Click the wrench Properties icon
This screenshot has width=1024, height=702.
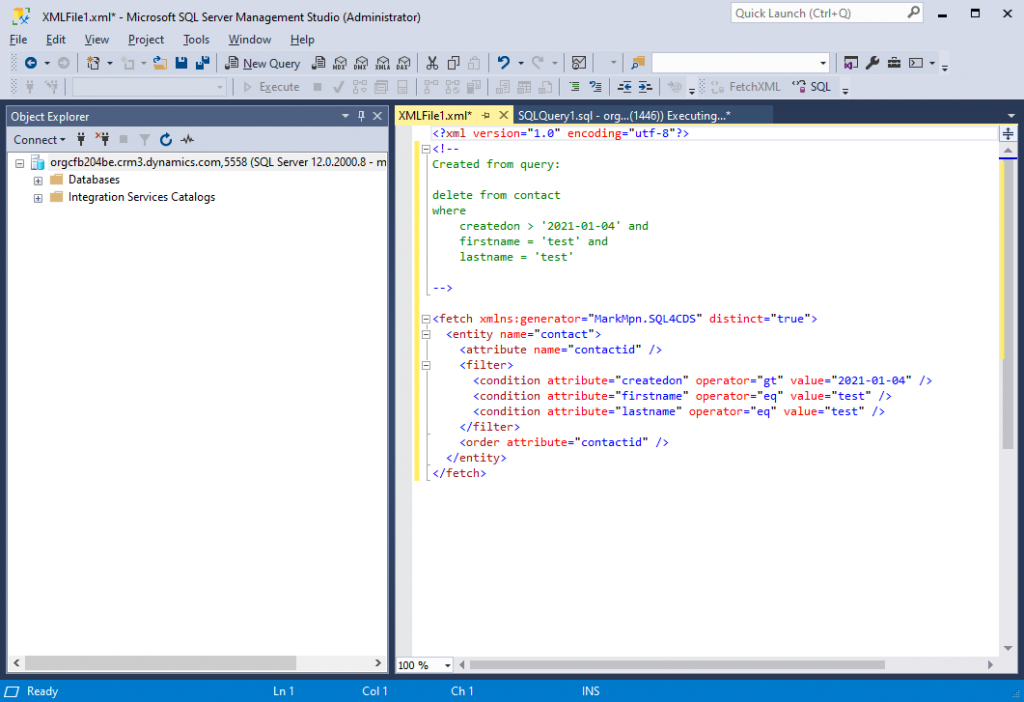pos(872,63)
